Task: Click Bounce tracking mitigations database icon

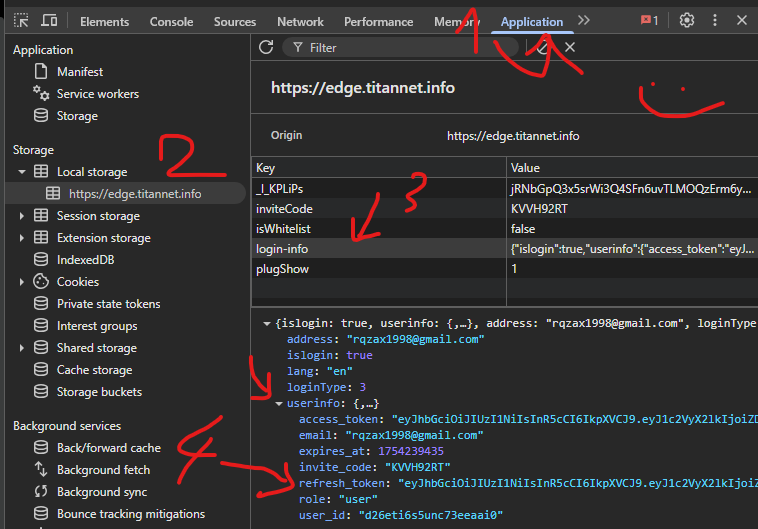Action: click(x=41, y=513)
